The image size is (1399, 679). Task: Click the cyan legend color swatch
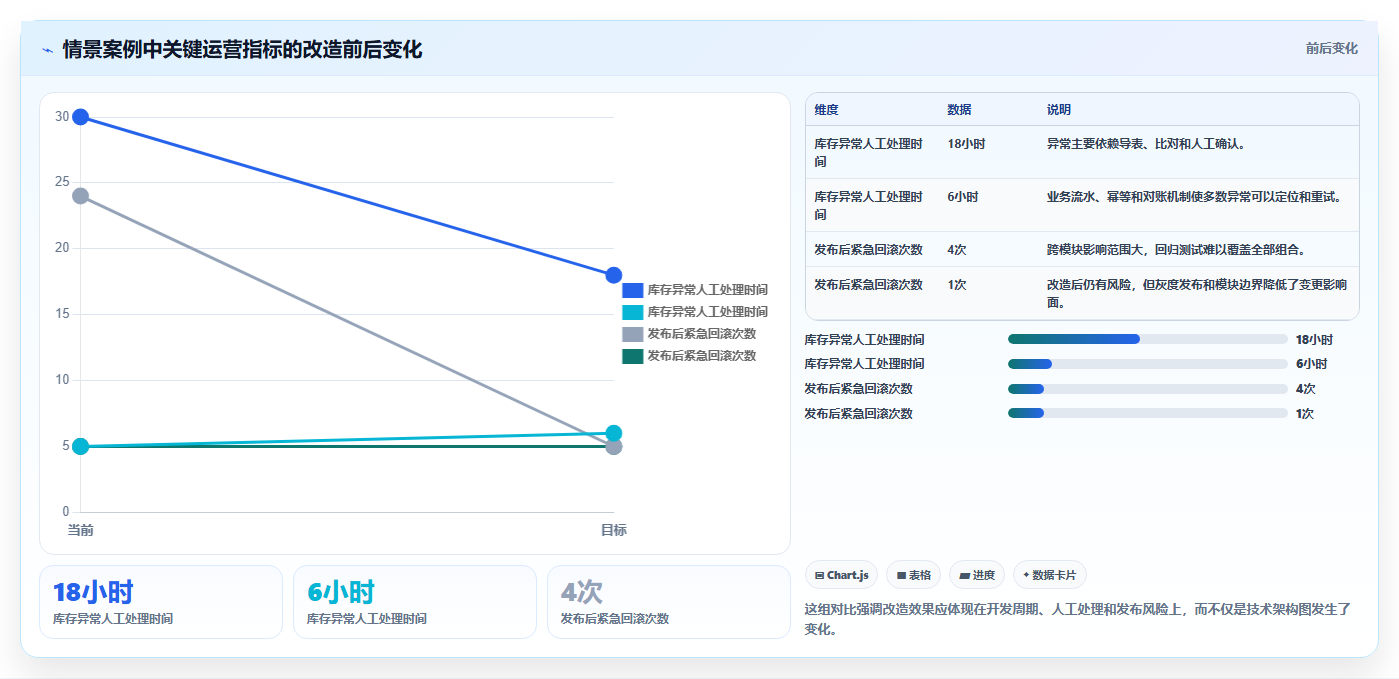[632, 312]
